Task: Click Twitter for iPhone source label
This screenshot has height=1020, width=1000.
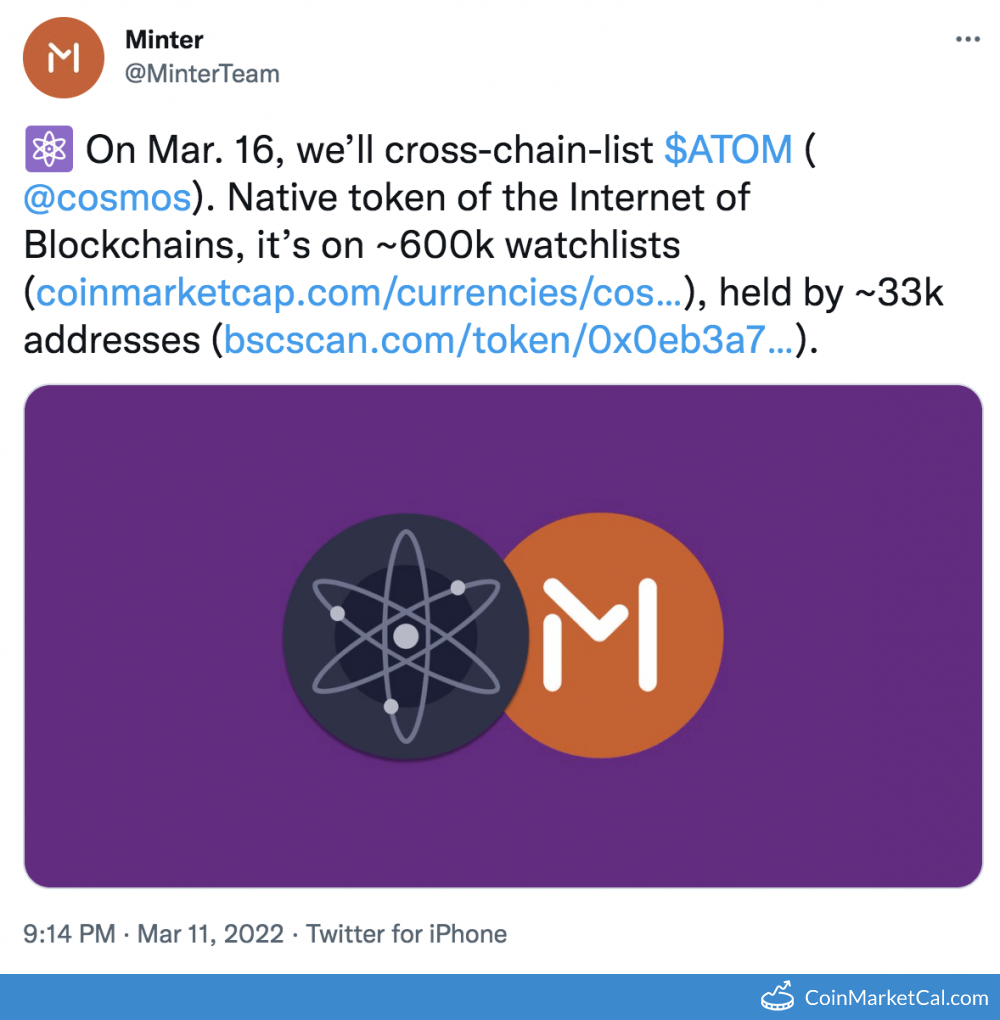Action: pyautogui.click(x=408, y=933)
